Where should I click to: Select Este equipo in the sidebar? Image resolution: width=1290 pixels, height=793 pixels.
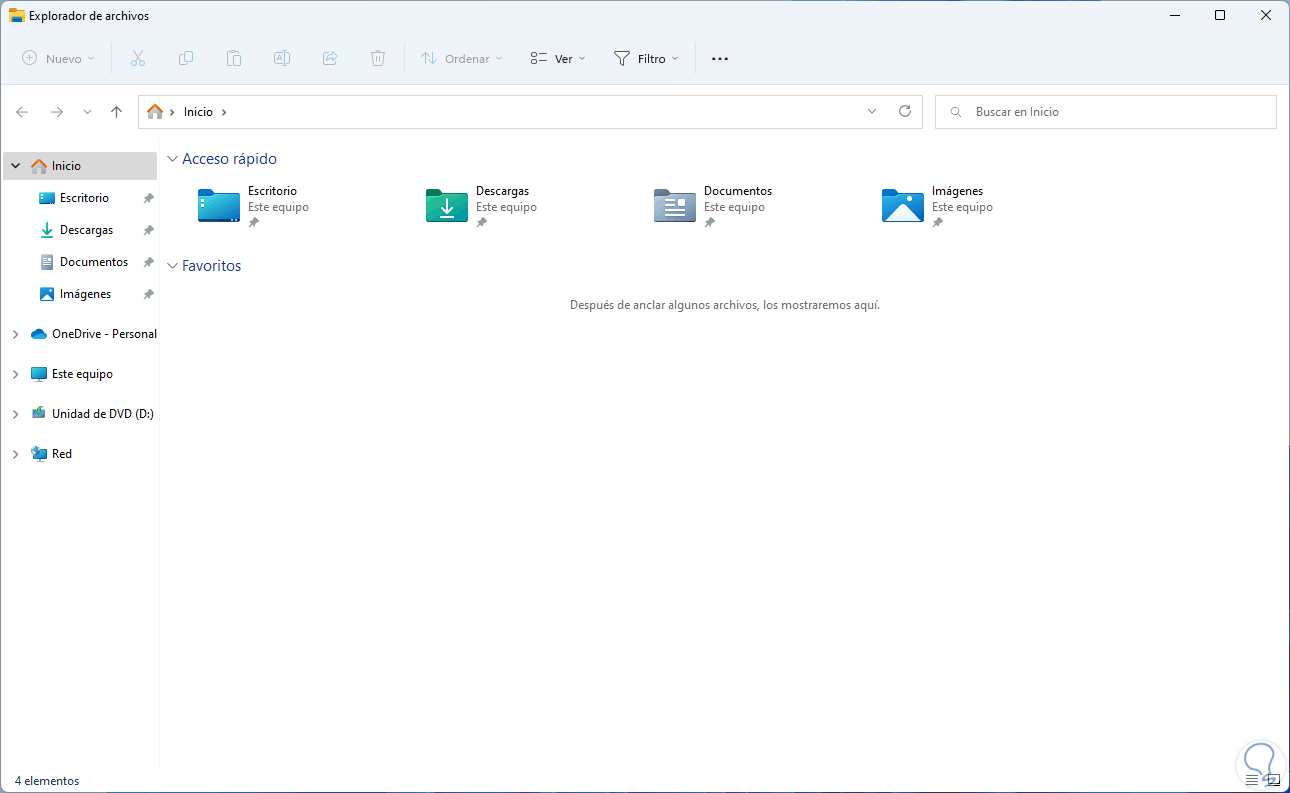[x=80, y=374]
